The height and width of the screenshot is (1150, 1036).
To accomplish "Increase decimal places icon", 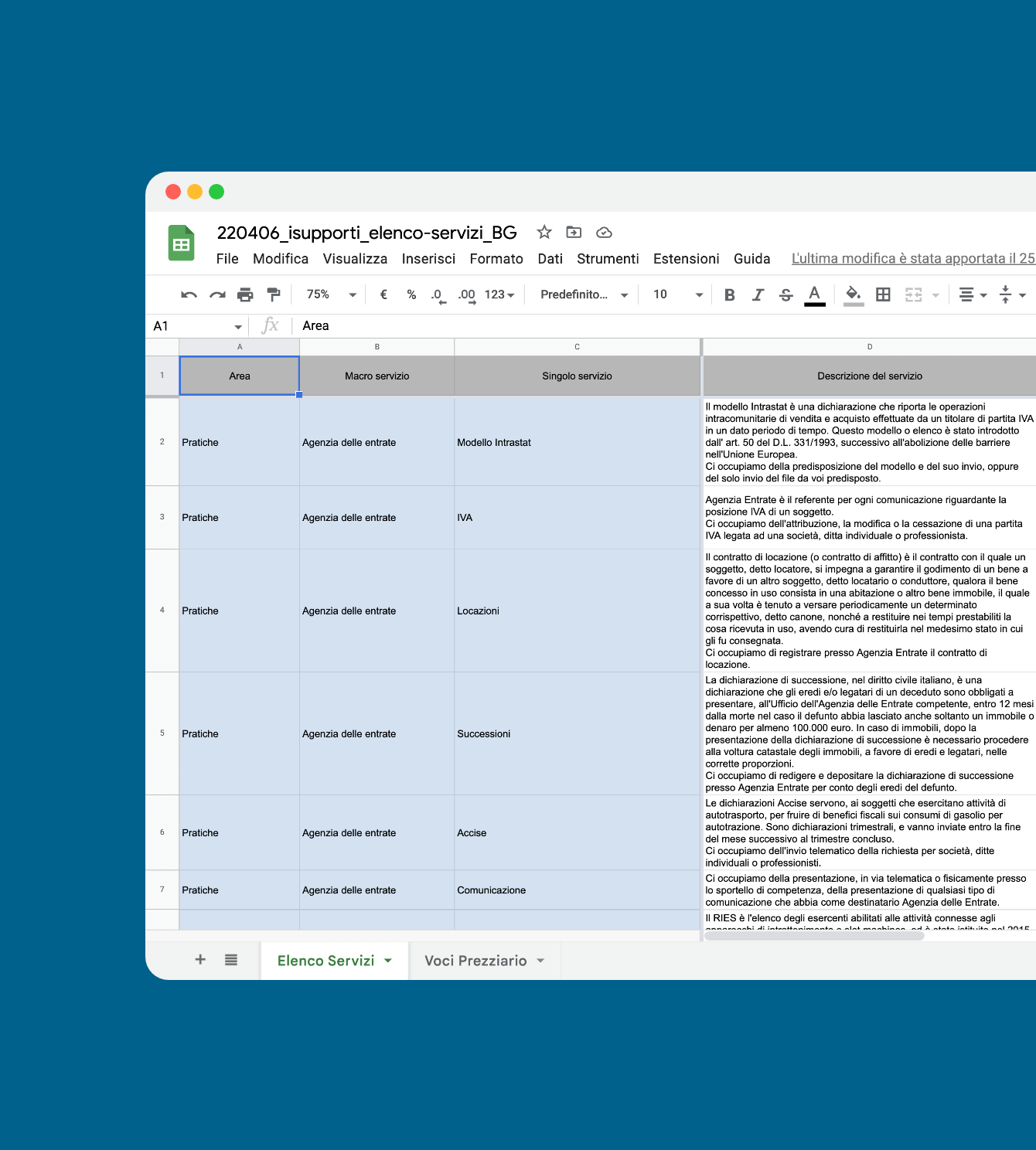I will 467,295.
